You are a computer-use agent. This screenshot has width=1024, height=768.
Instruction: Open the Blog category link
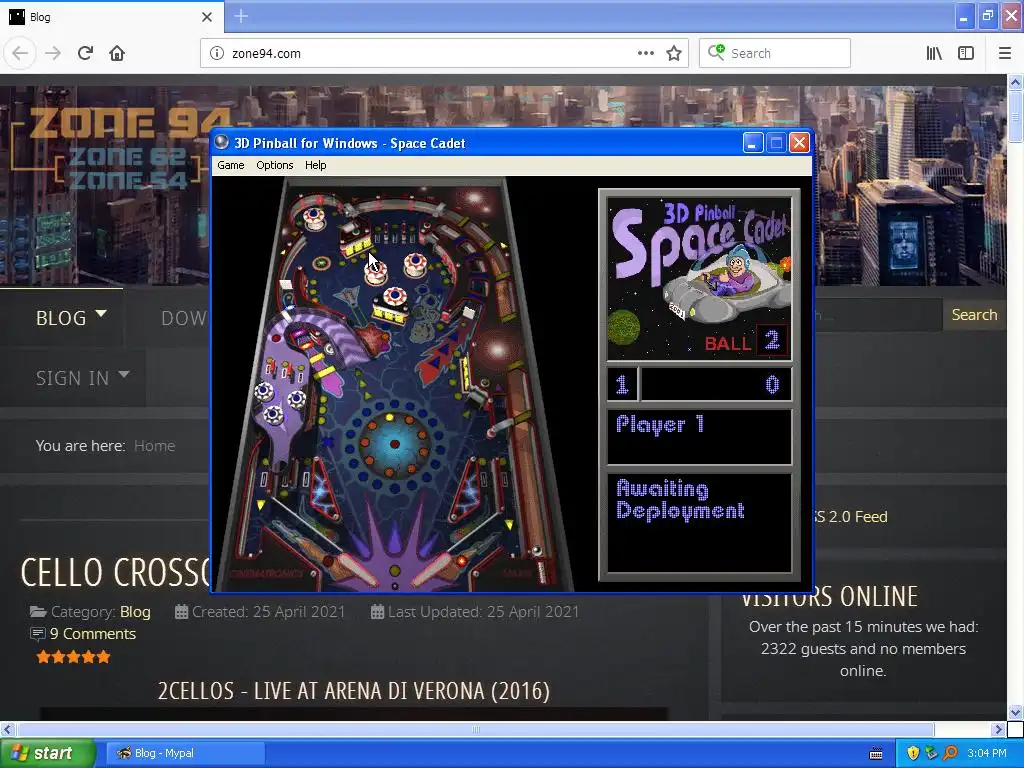tap(135, 612)
